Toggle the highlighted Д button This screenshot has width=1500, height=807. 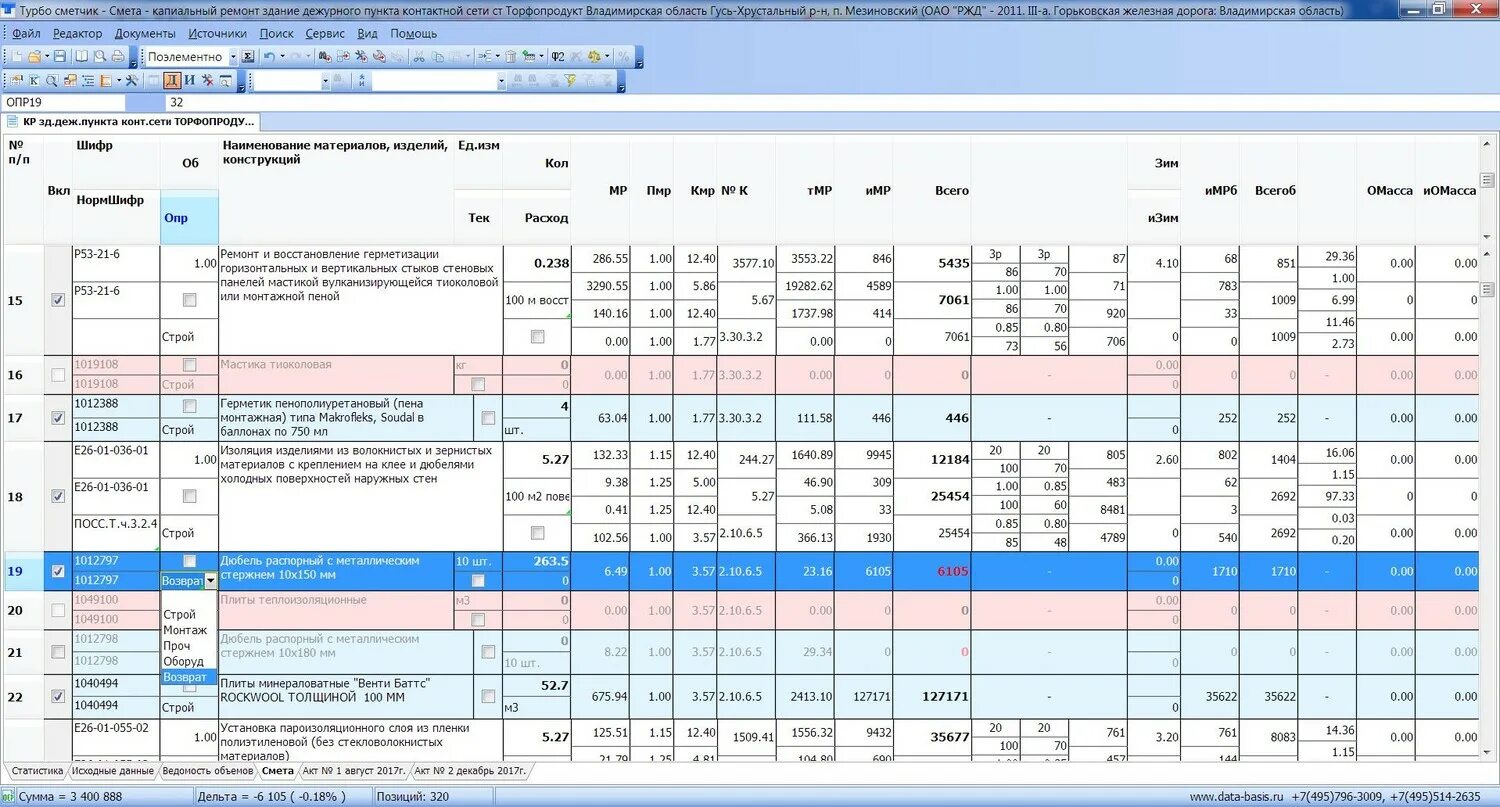tap(172, 81)
